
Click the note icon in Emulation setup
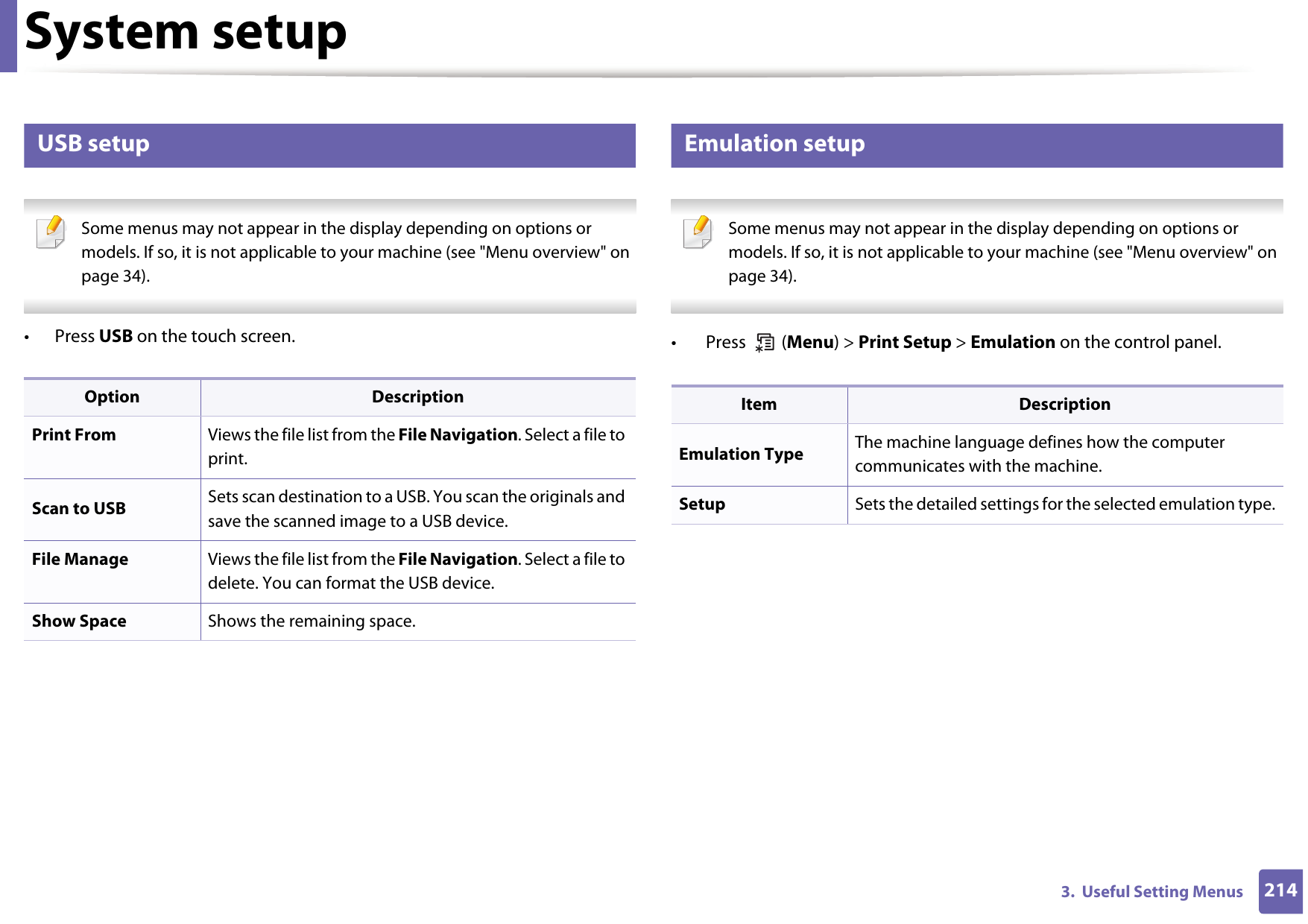(698, 232)
